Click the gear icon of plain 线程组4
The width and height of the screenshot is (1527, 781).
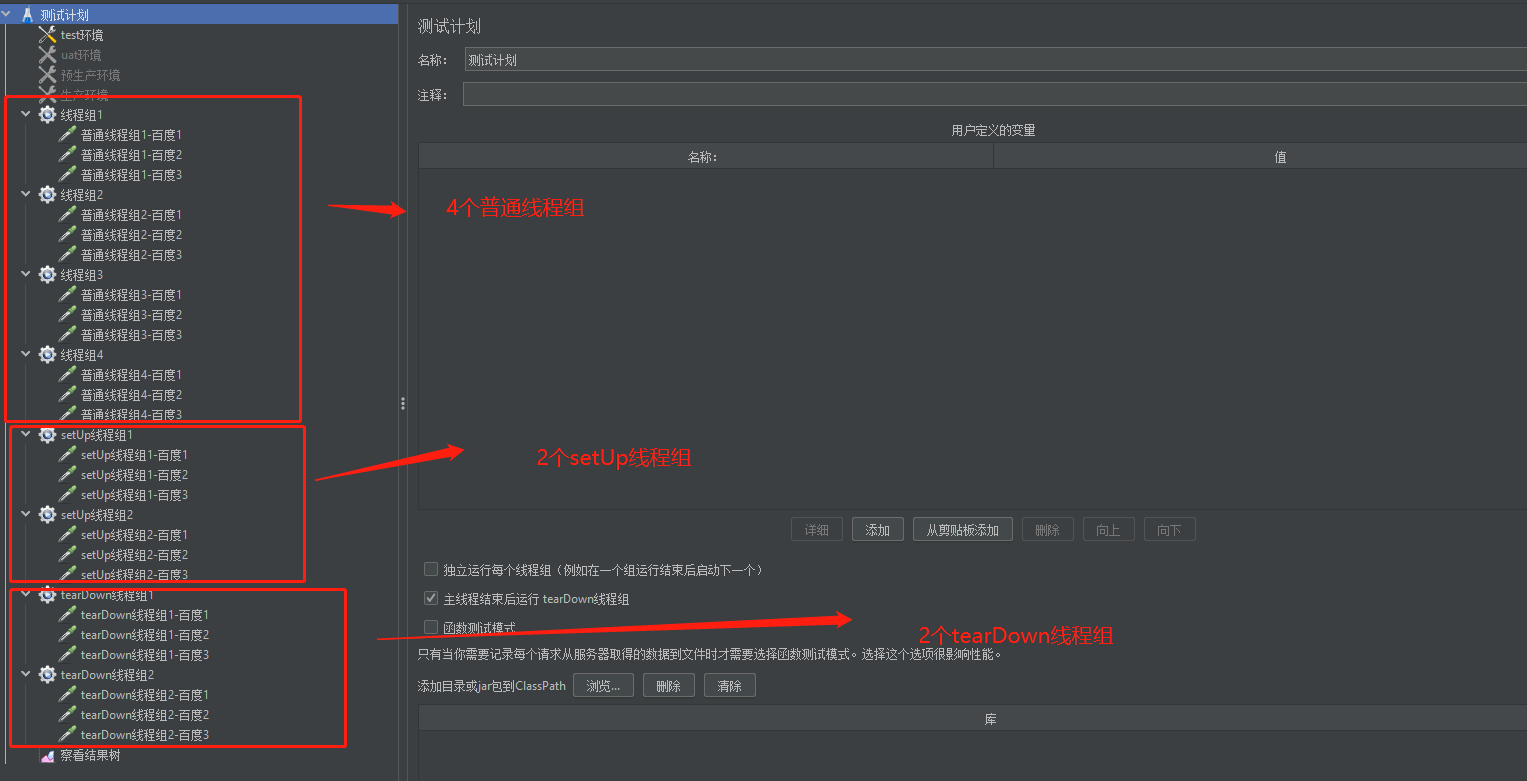(47, 355)
